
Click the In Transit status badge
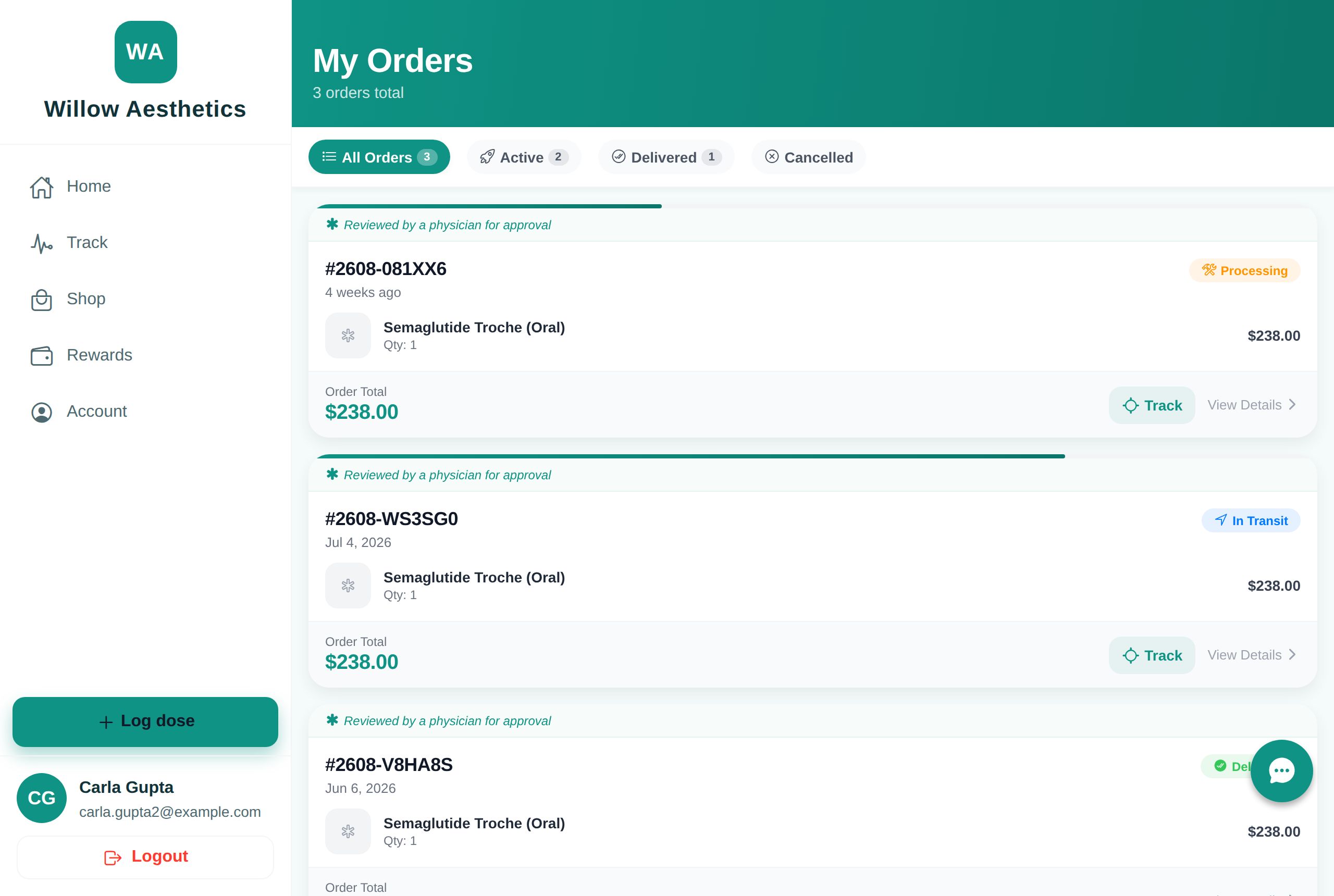[x=1251, y=520]
